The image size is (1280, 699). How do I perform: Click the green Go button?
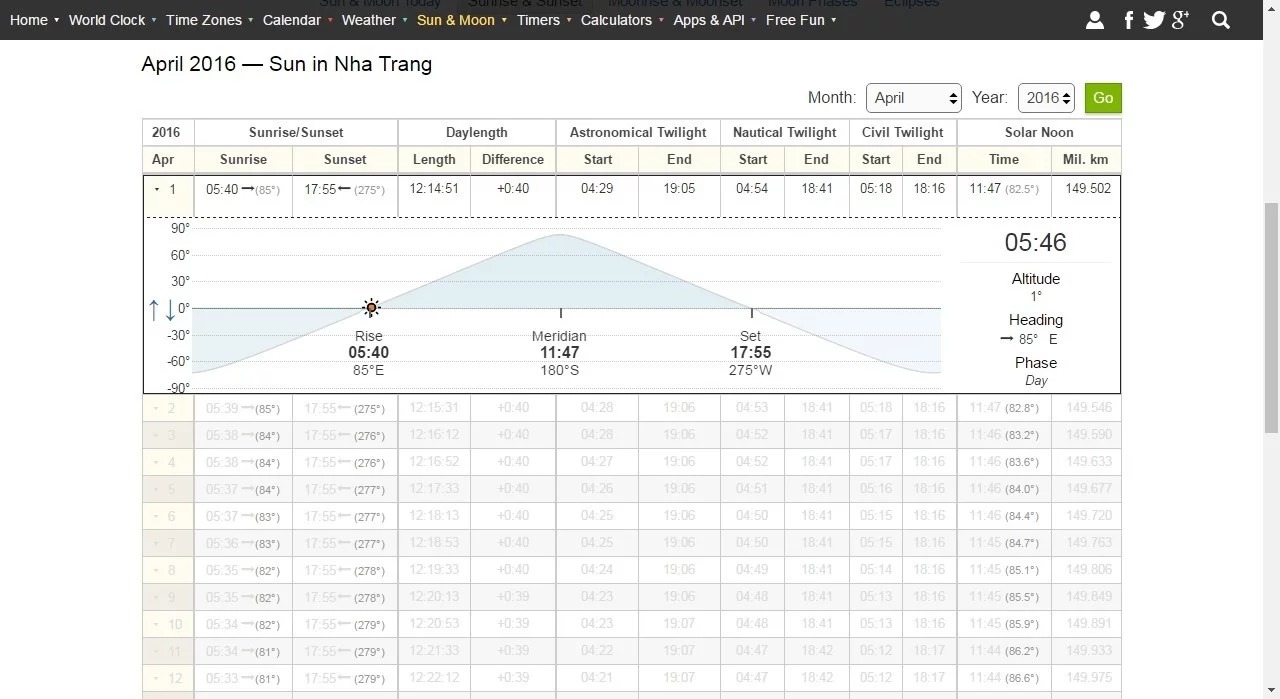(x=1103, y=98)
